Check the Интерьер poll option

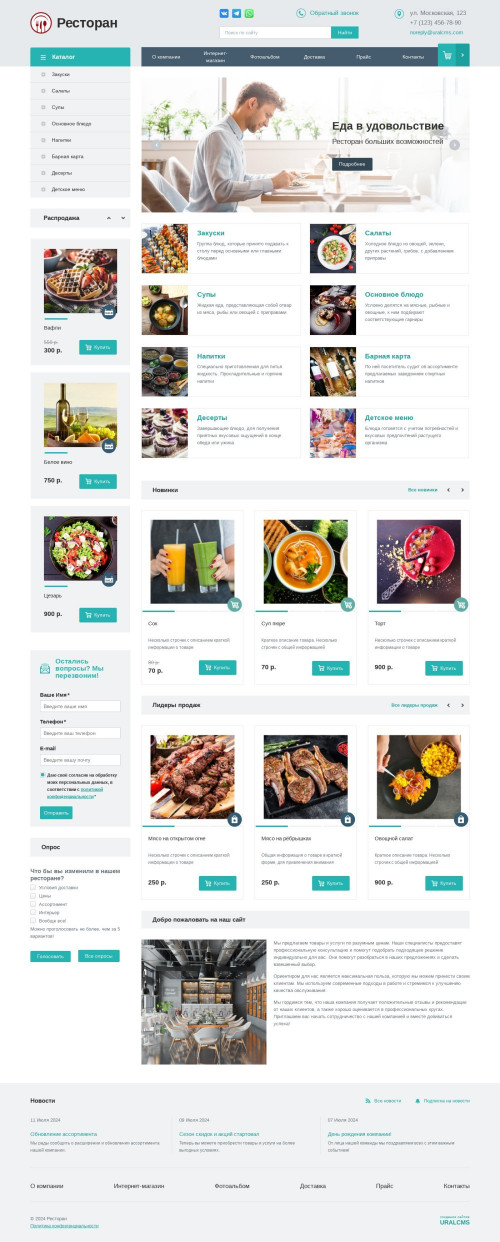click(x=33, y=912)
